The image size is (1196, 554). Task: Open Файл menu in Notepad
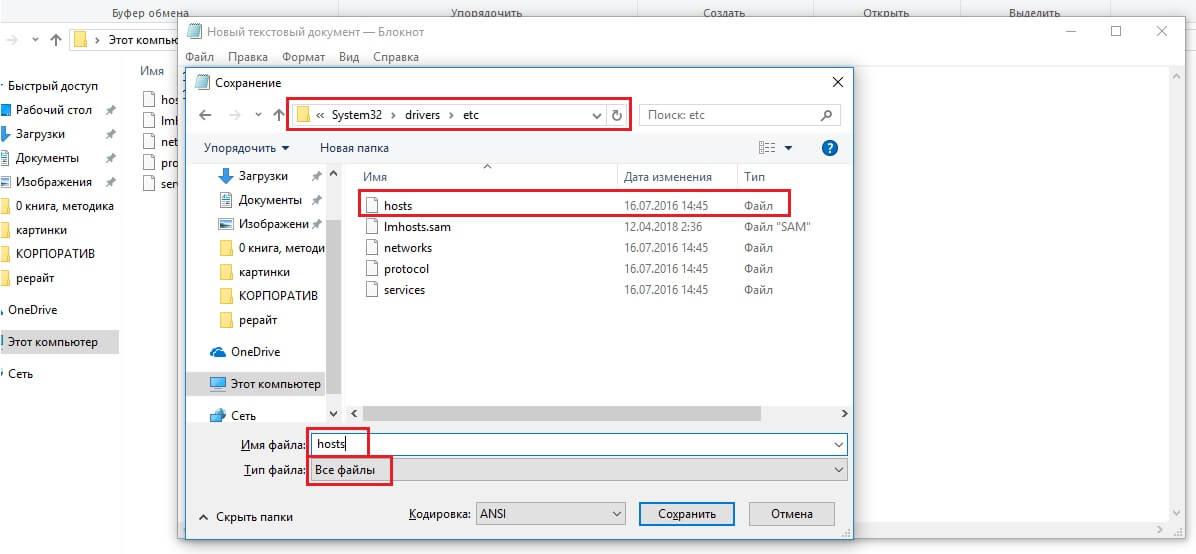click(199, 57)
